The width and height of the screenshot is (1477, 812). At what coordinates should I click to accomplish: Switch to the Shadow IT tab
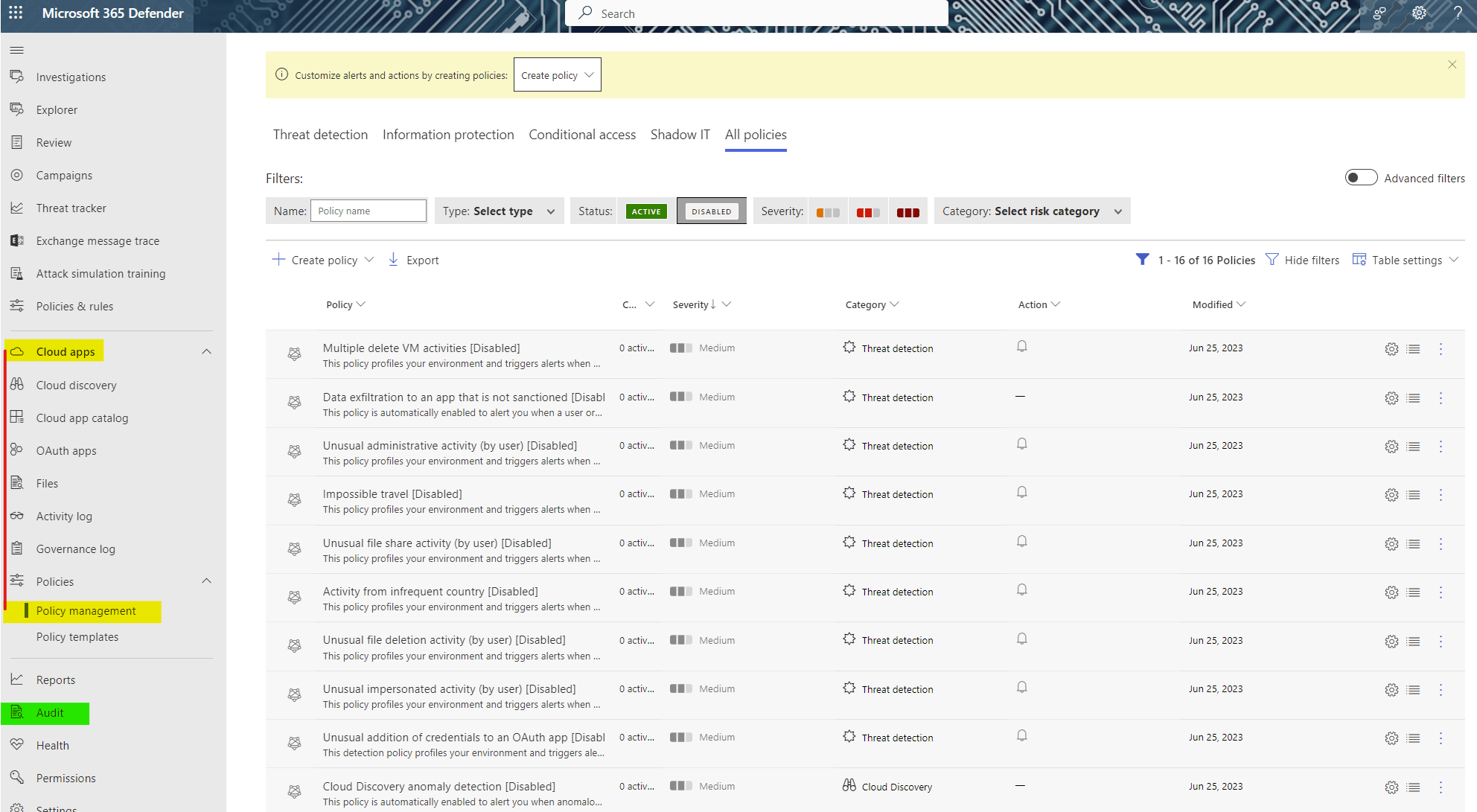point(680,135)
